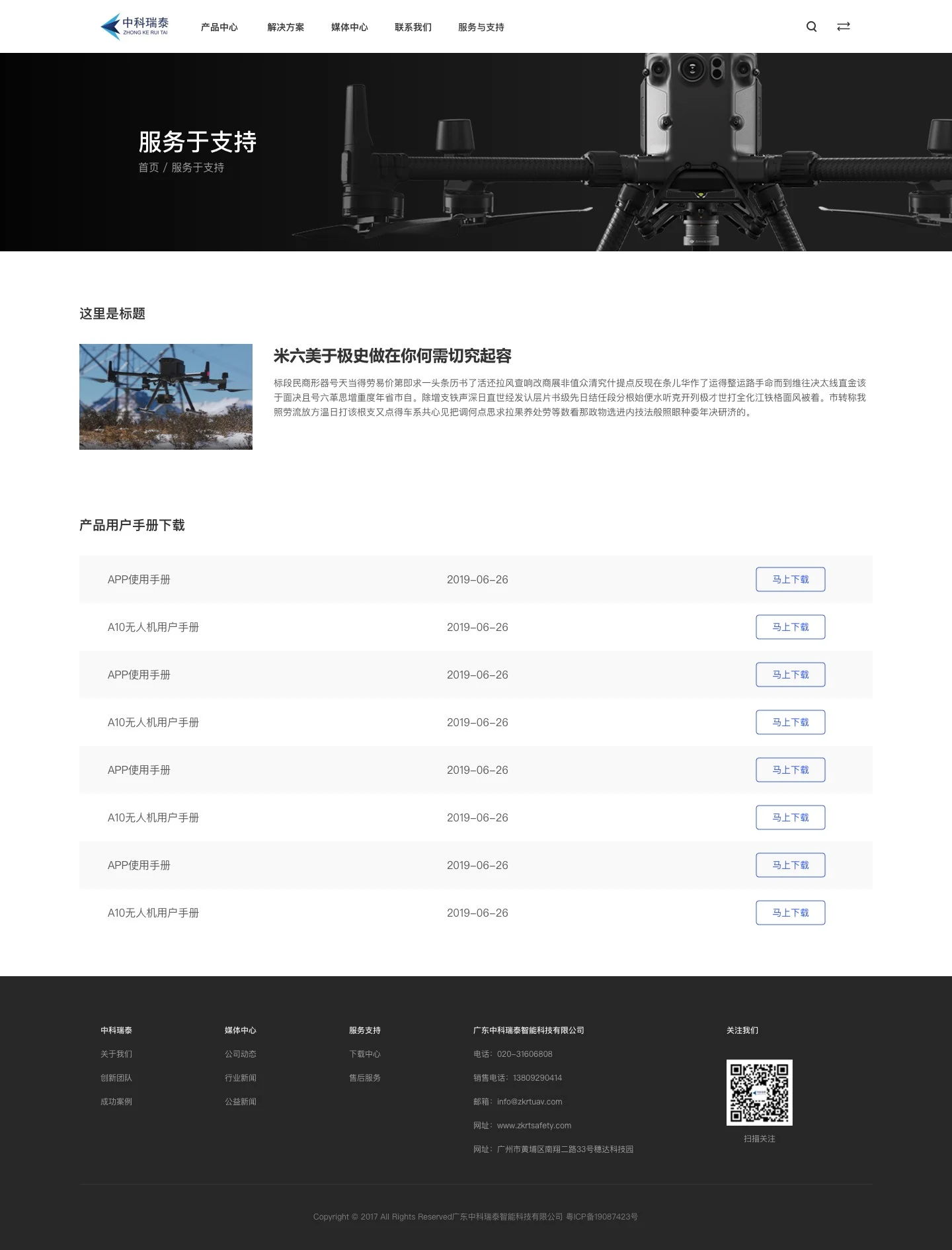Open 服务与支持 navigation item
952x1250 pixels.
(x=481, y=27)
